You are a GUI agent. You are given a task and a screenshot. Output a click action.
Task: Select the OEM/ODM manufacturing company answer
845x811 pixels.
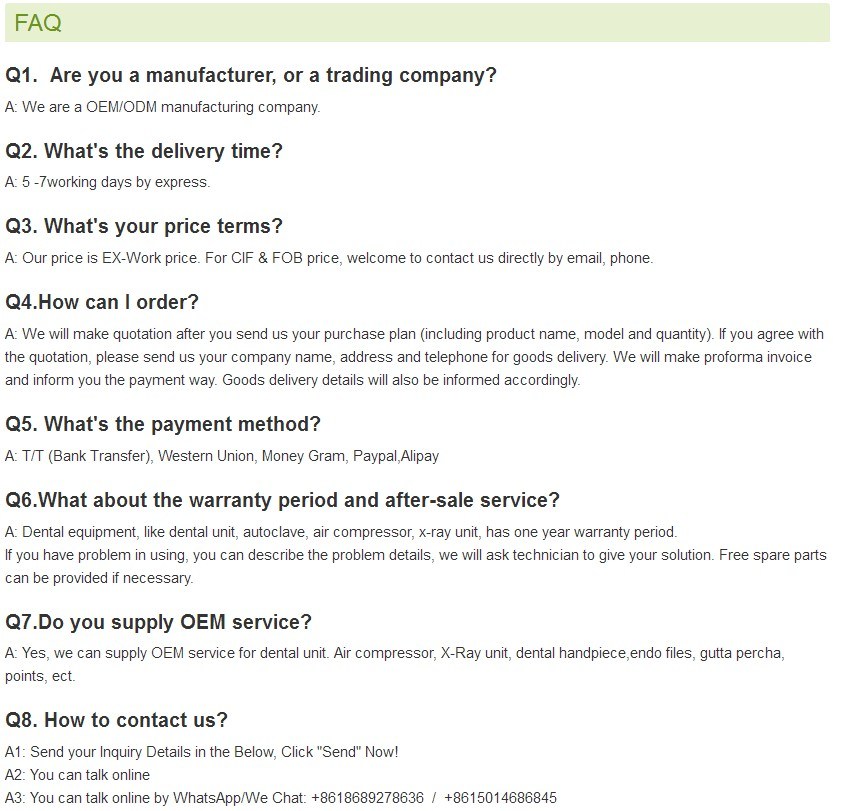tap(163, 107)
